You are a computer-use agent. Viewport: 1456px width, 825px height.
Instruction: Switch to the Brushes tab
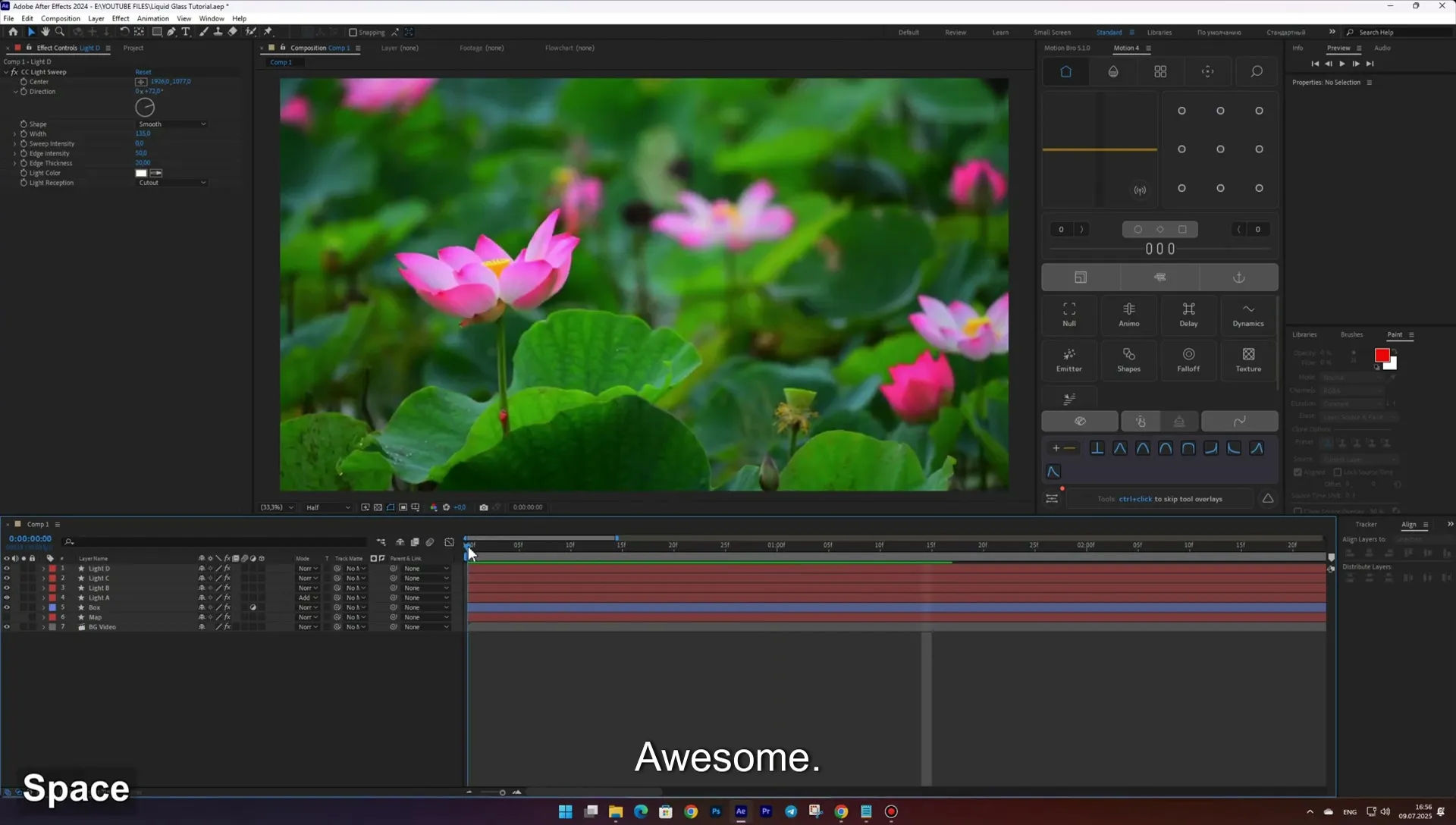(x=1351, y=334)
